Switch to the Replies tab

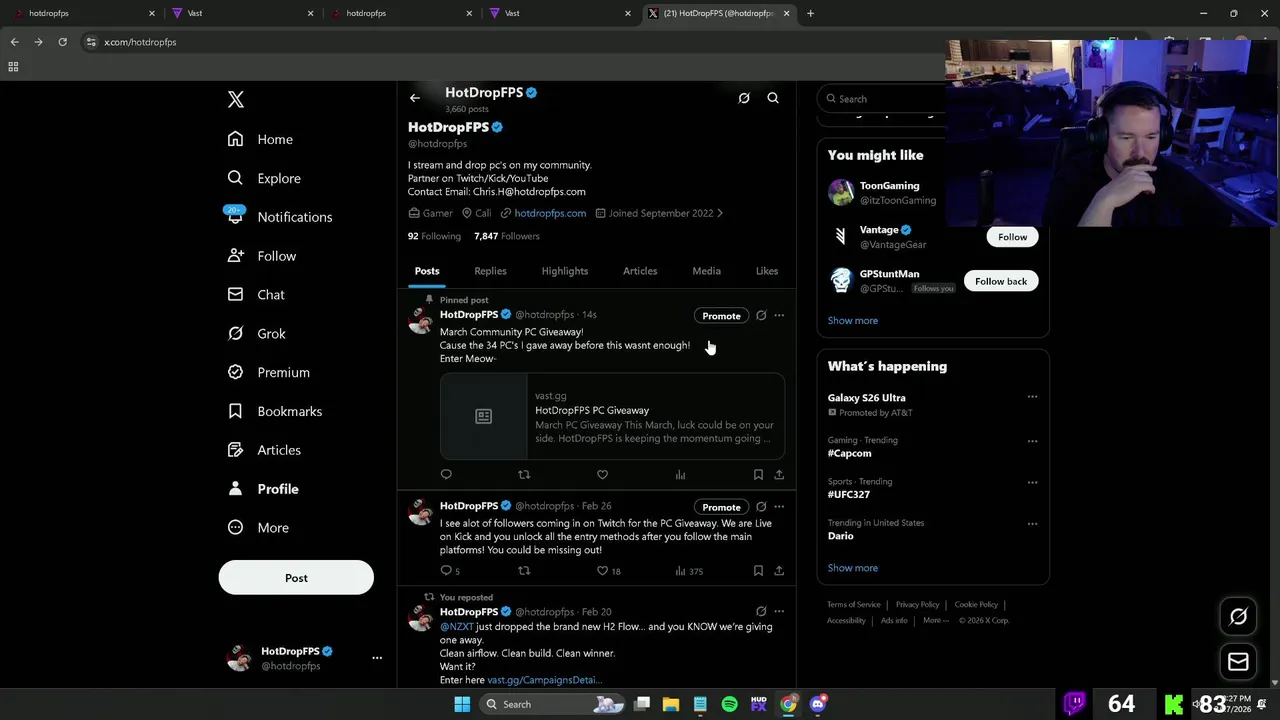pyautogui.click(x=490, y=271)
